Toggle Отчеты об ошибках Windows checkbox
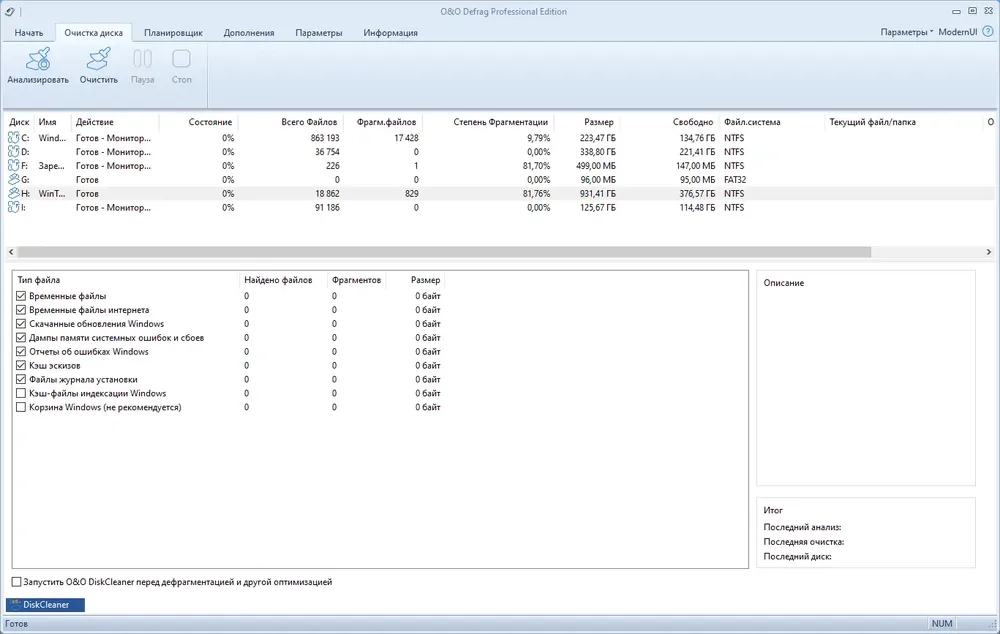 21,351
